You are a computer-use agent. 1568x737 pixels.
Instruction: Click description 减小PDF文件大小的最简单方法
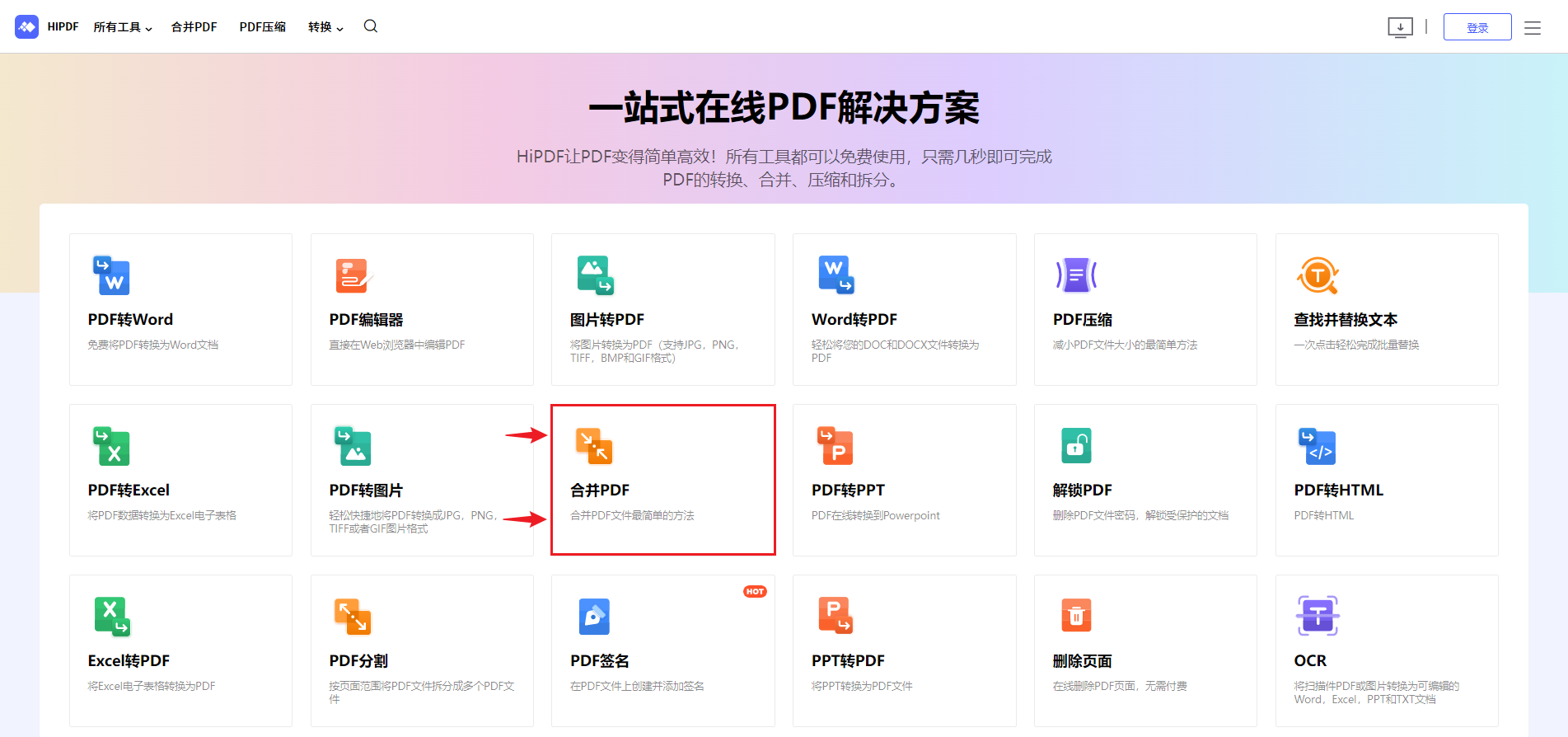1125,345
